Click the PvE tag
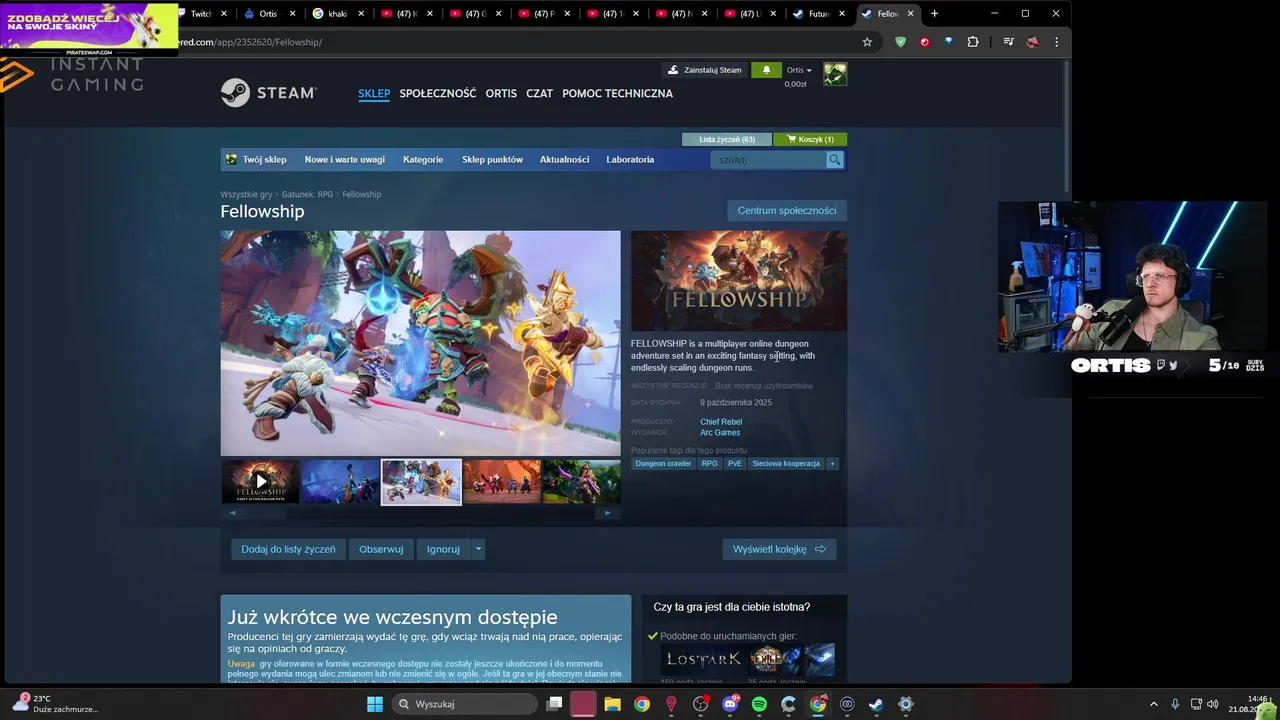 tap(735, 464)
